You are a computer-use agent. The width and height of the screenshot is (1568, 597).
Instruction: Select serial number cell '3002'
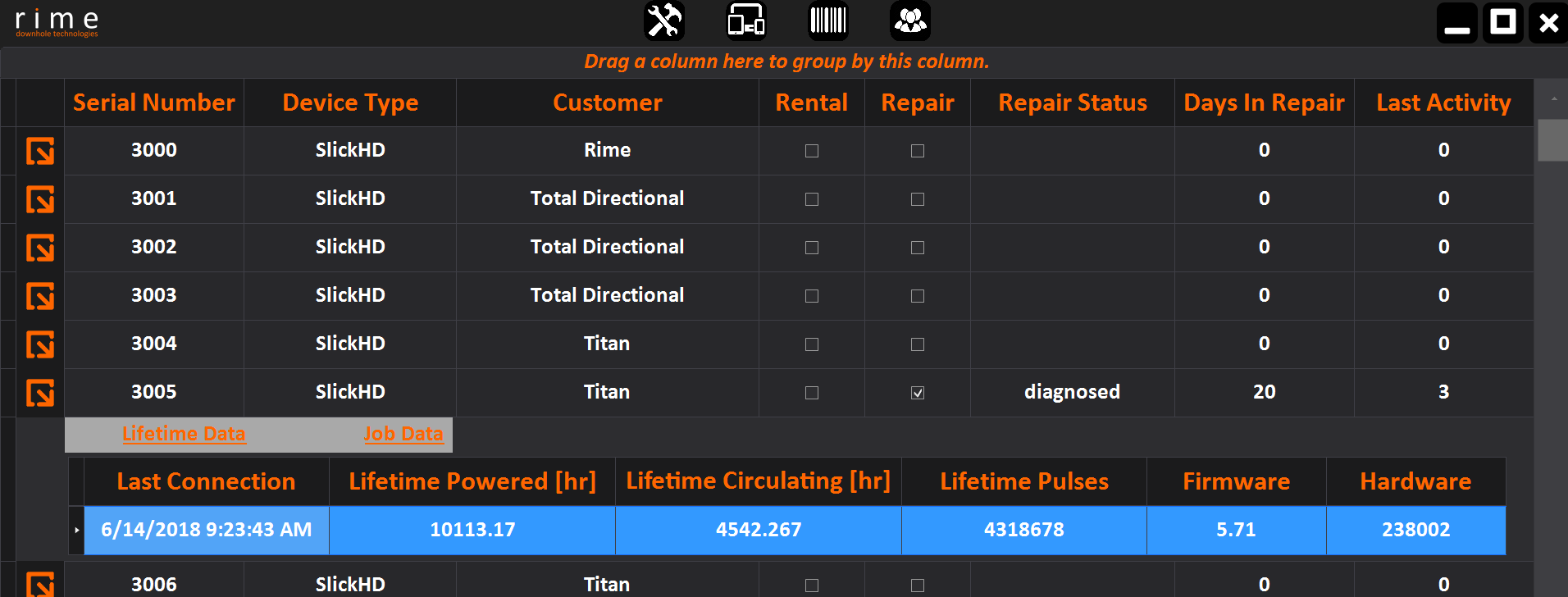[x=154, y=248]
